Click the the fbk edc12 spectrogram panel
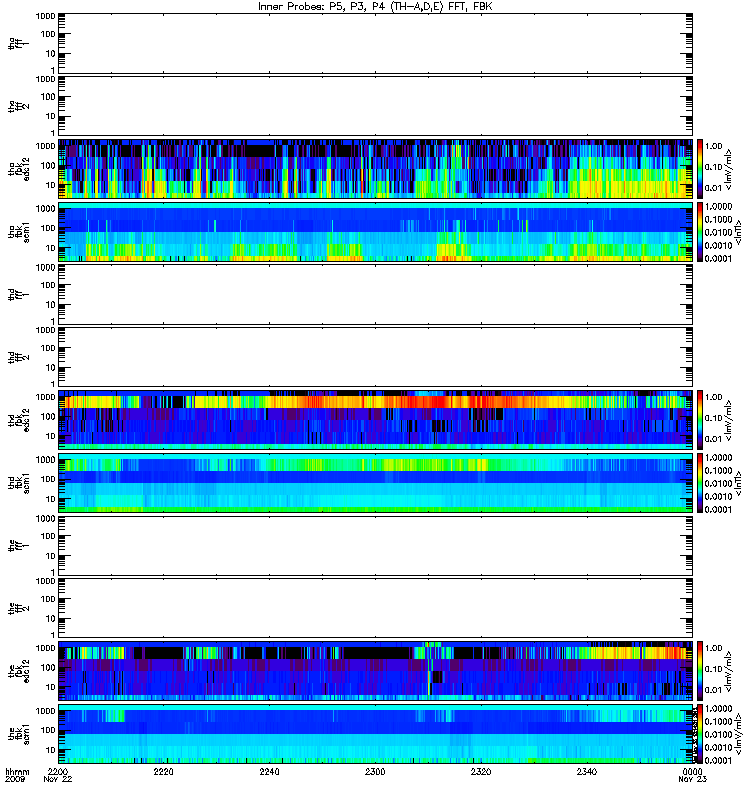The width and height of the screenshot is (750, 800). 376,670
